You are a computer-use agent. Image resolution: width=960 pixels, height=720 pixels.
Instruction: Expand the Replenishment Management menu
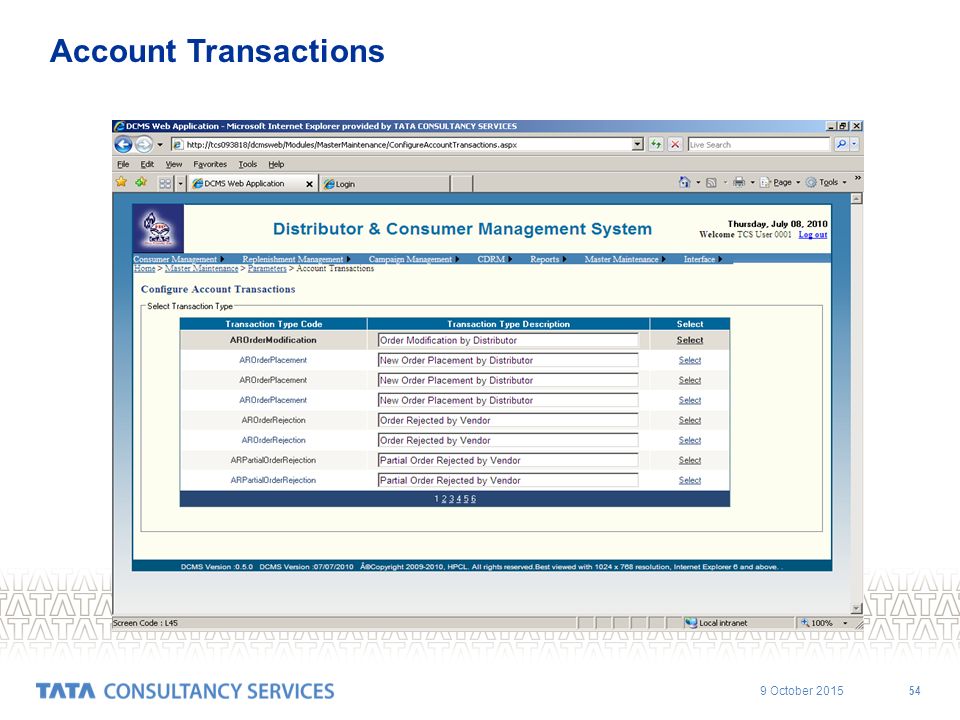[x=296, y=259]
